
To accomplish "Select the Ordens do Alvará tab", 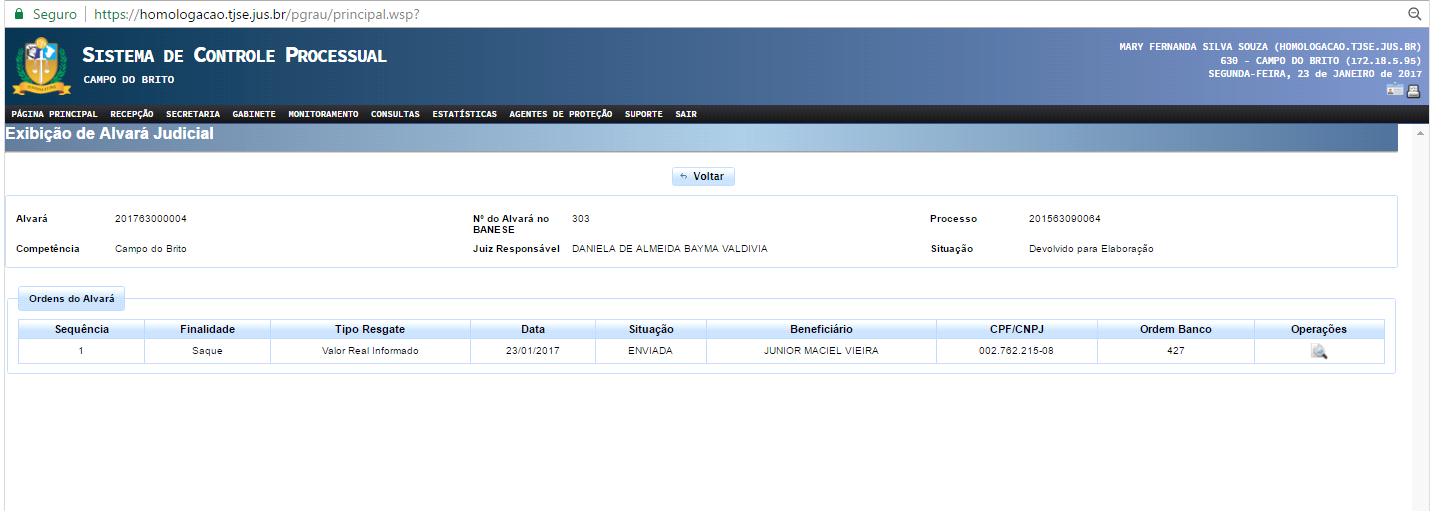I will pyautogui.click(x=71, y=298).
